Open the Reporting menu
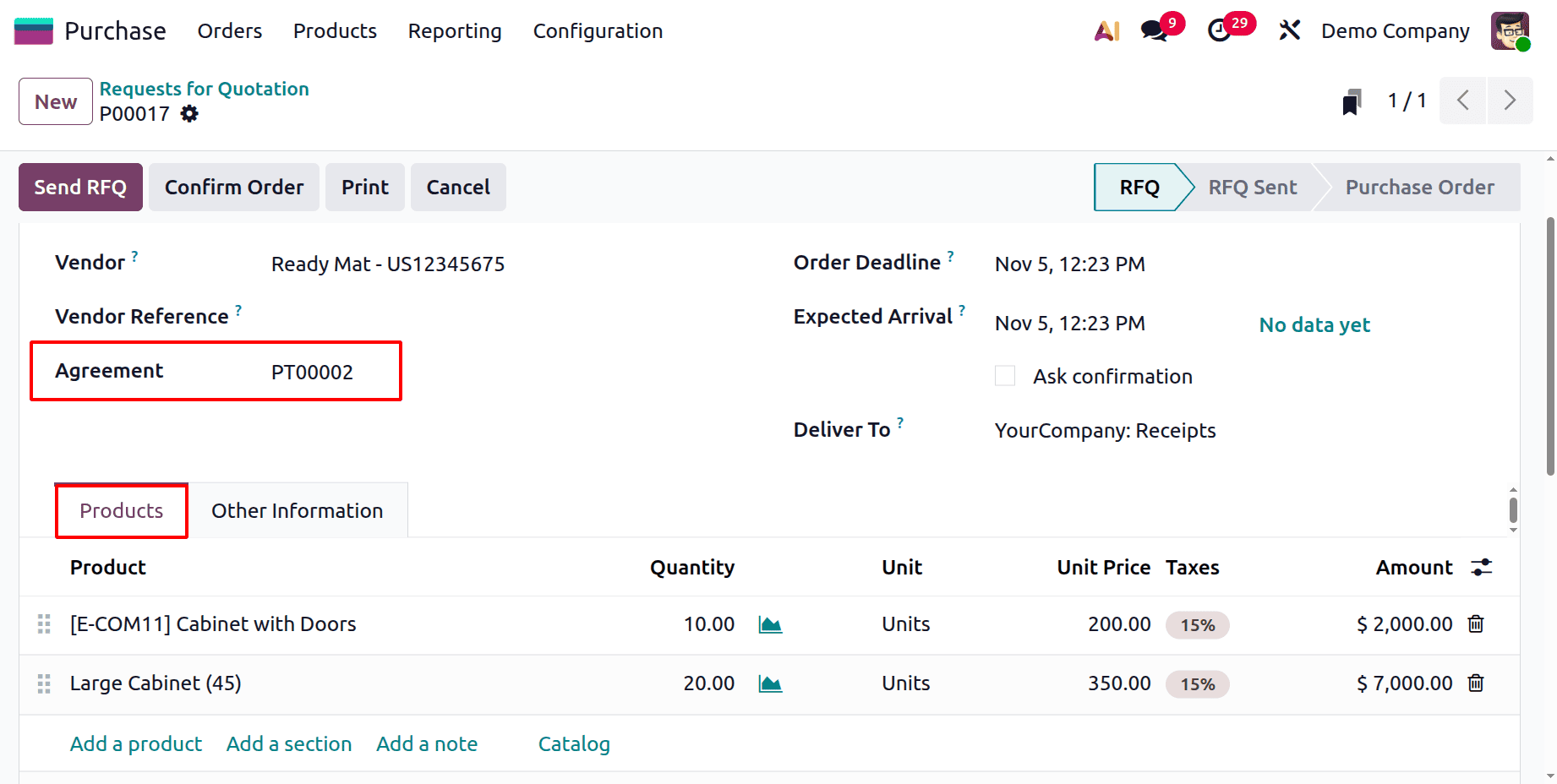Viewport: 1557px width, 784px height. pos(454,30)
